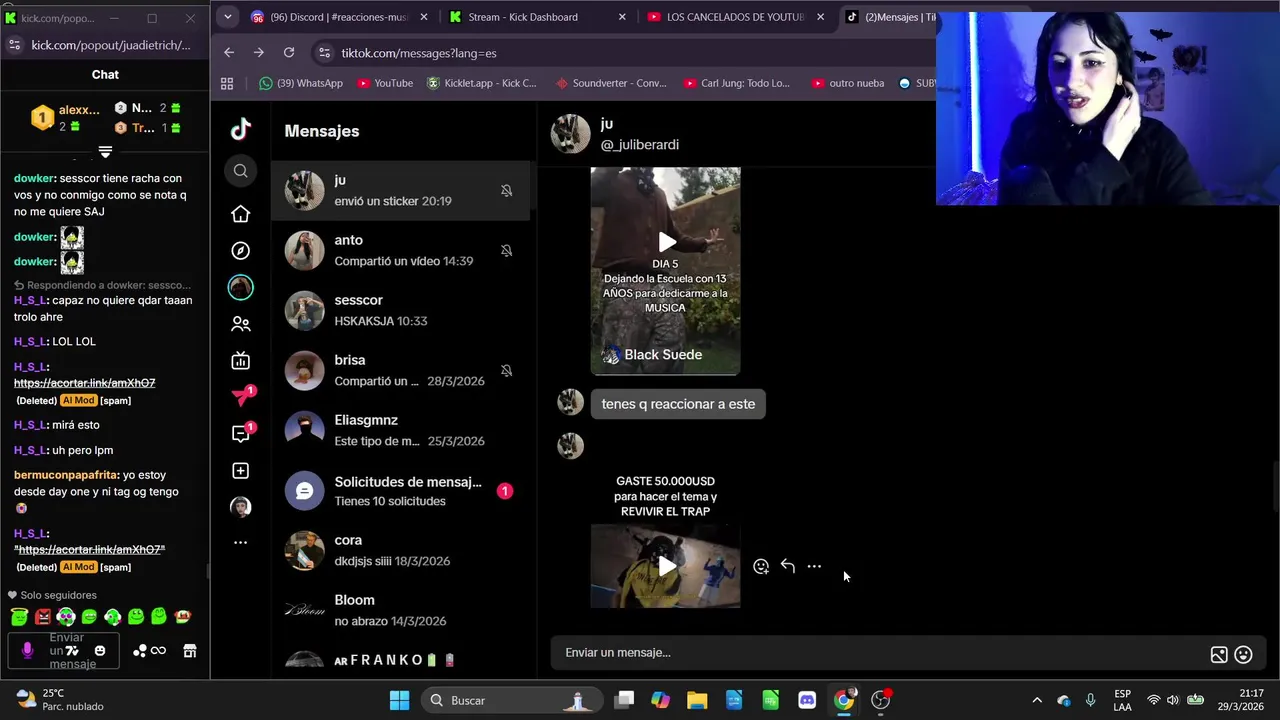This screenshot has height=720, width=1280.
Task: Open the Messages paper plane icon
Action: [x=243, y=396]
